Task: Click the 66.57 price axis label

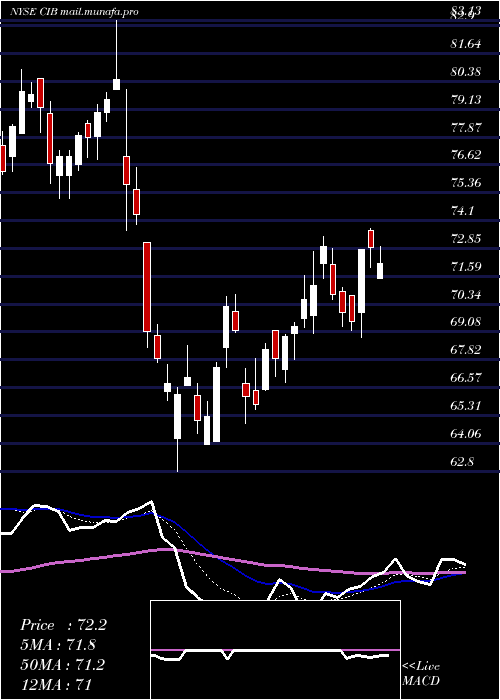Action: coord(466,378)
